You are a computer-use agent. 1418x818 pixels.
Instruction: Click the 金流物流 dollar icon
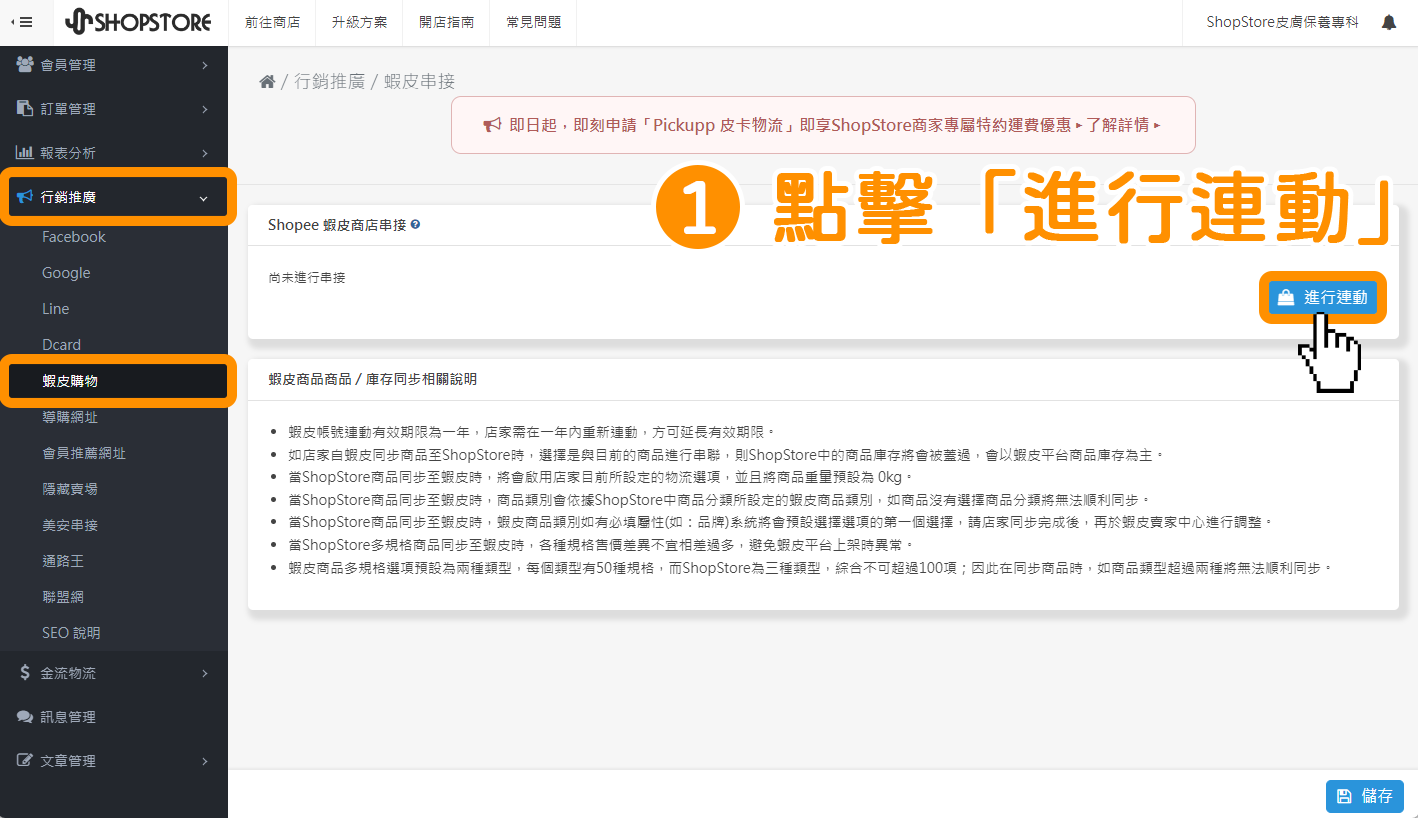(25, 673)
